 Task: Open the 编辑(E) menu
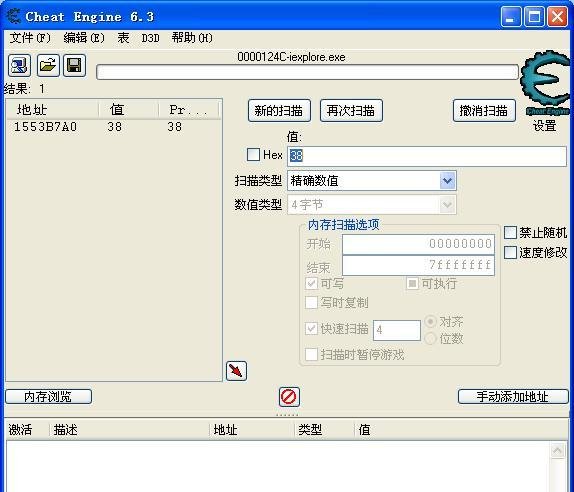pos(84,38)
